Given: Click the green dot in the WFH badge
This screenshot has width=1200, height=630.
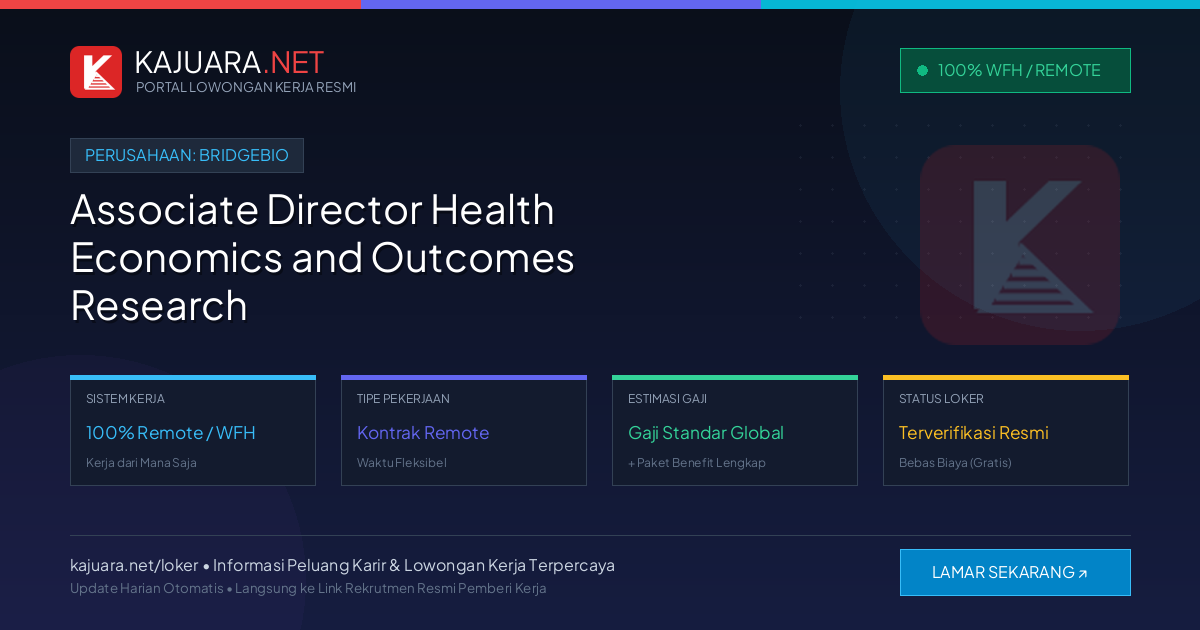Looking at the screenshot, I should coord(922,70).
